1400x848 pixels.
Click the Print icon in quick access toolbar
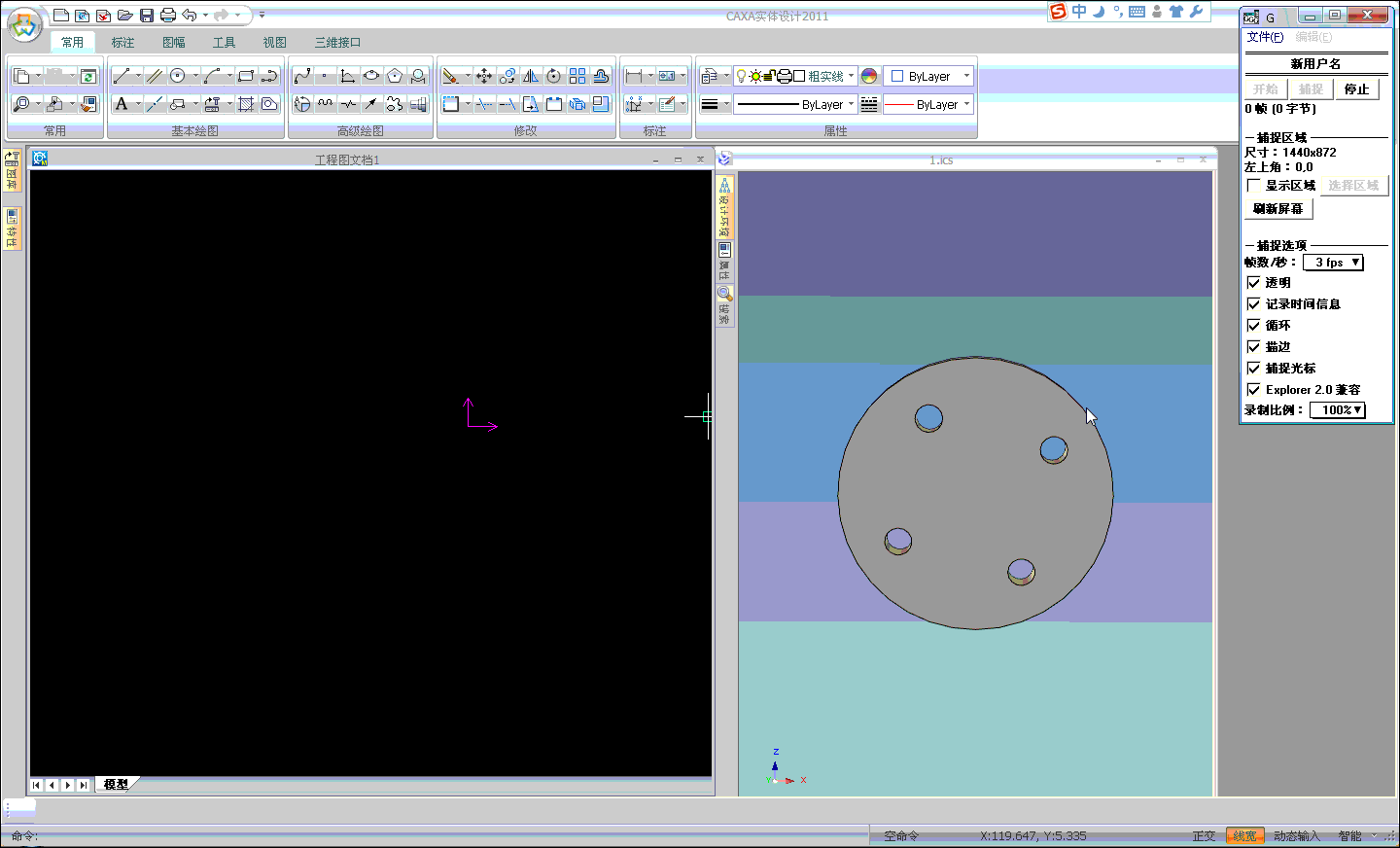168,16
